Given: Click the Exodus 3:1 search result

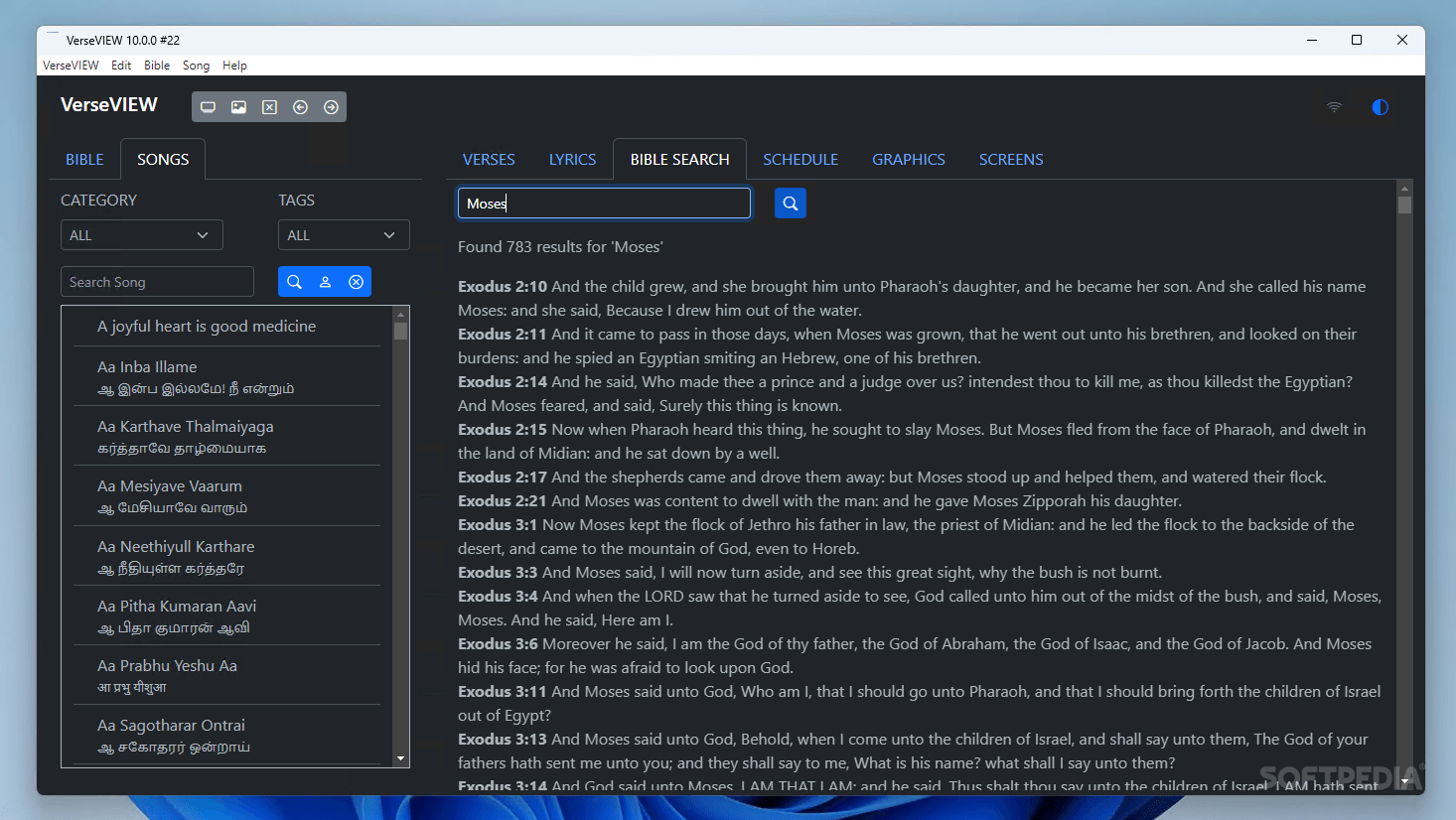Looking at the screenshot, I should pos(906,537).
